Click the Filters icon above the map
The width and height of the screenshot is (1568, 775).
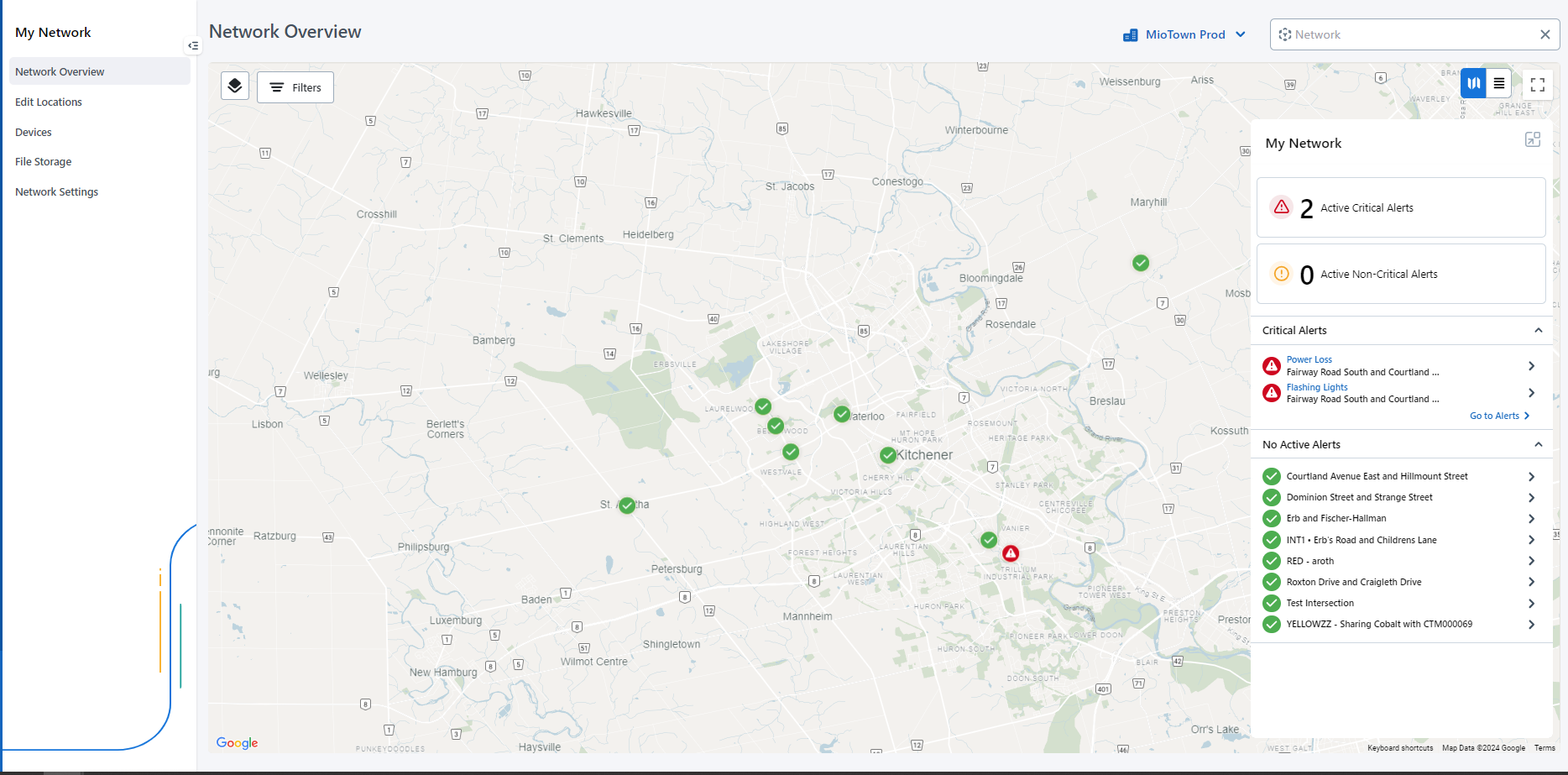point(277,86)
